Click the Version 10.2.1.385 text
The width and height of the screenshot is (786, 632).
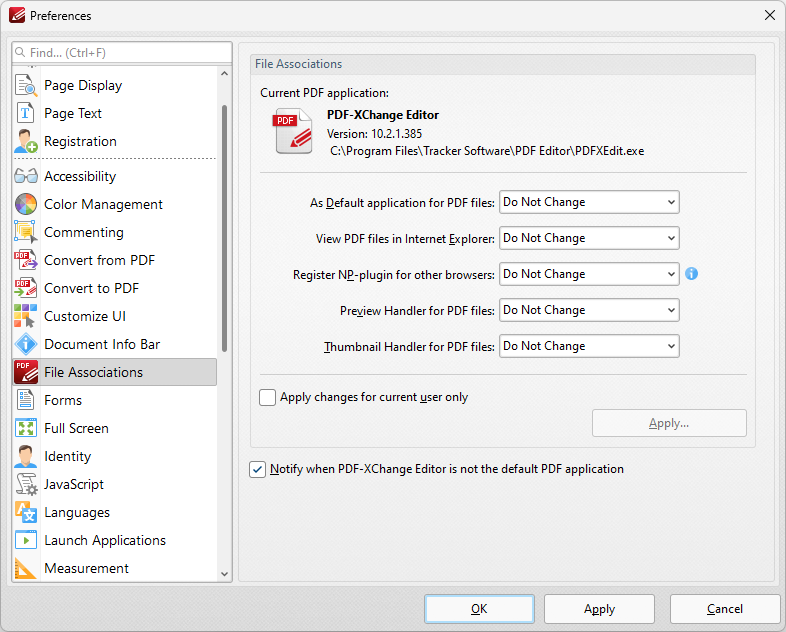tap(374, 134)
